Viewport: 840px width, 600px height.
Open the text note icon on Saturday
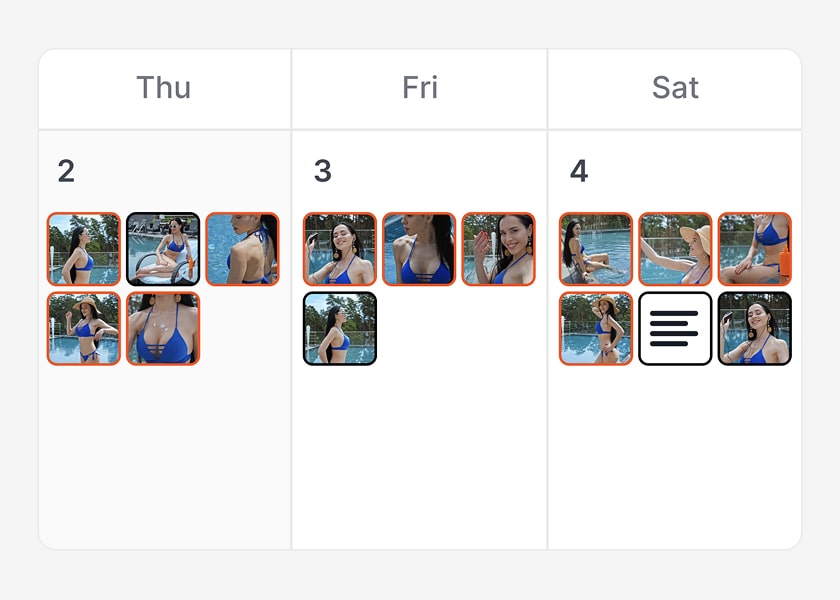(x=675, y=329)
